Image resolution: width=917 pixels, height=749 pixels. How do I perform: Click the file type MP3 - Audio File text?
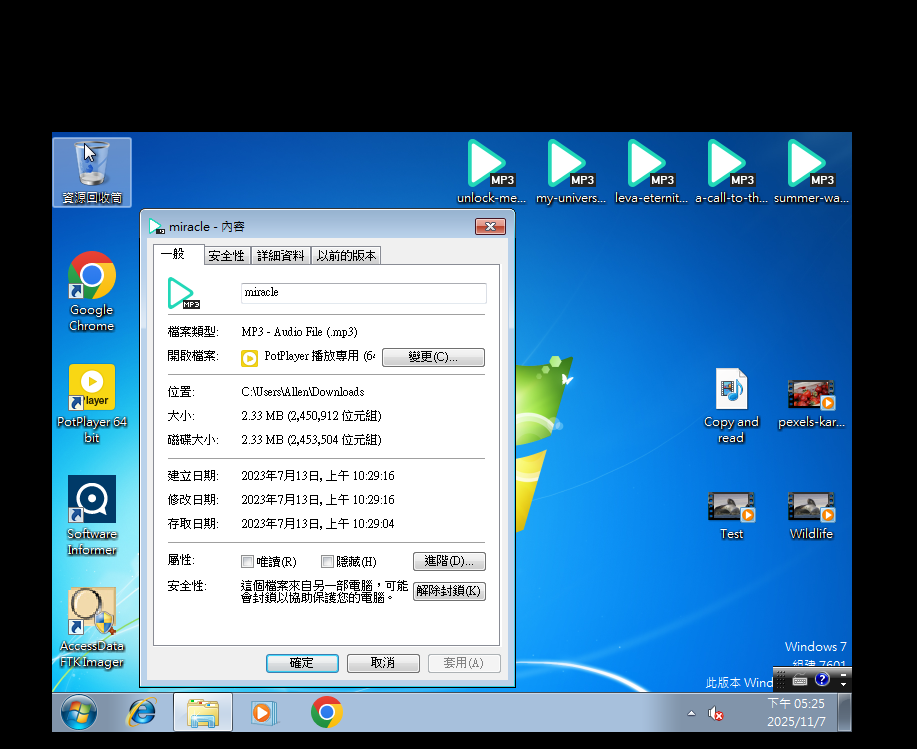(x=299, y=332)
